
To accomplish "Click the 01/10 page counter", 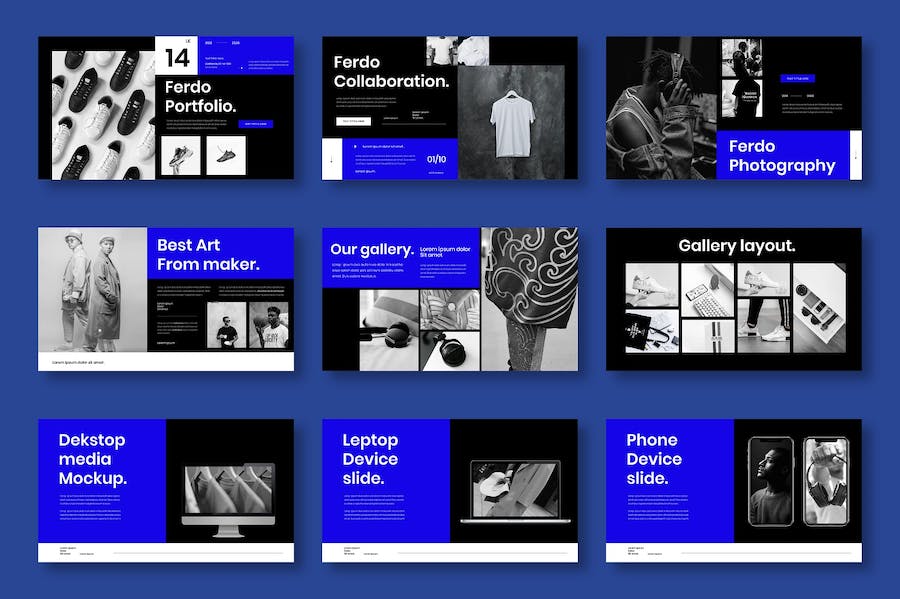I will [x=437, y=159].
